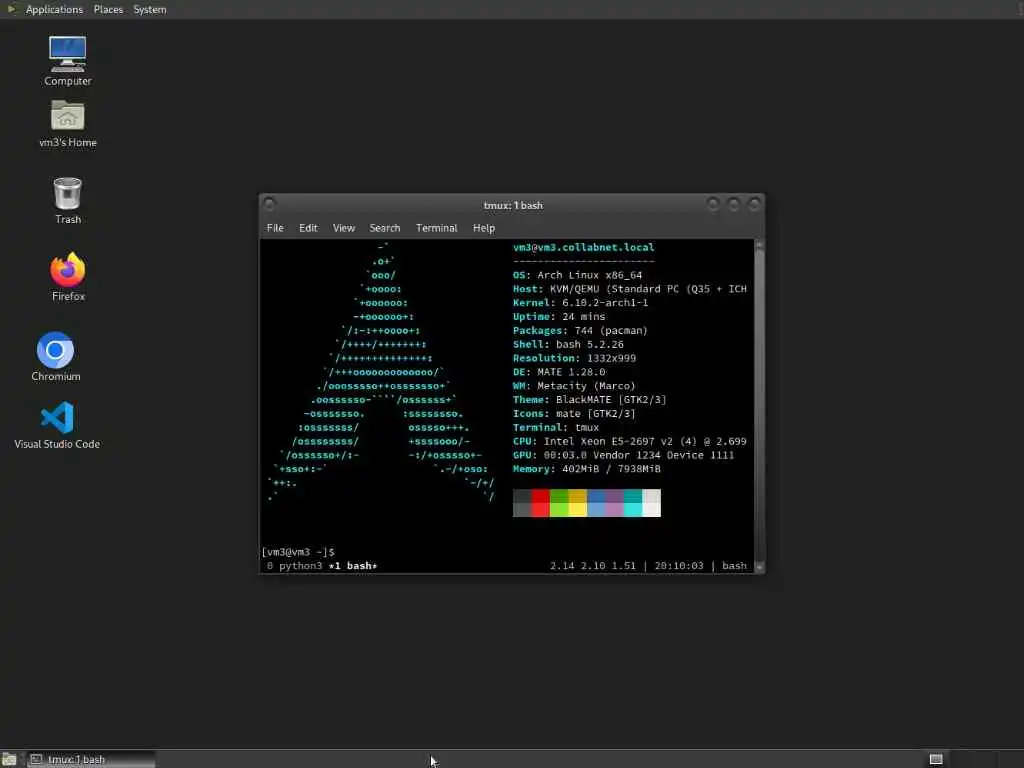Click the 'Host: KVM/QEMU' line

(630, 289)
